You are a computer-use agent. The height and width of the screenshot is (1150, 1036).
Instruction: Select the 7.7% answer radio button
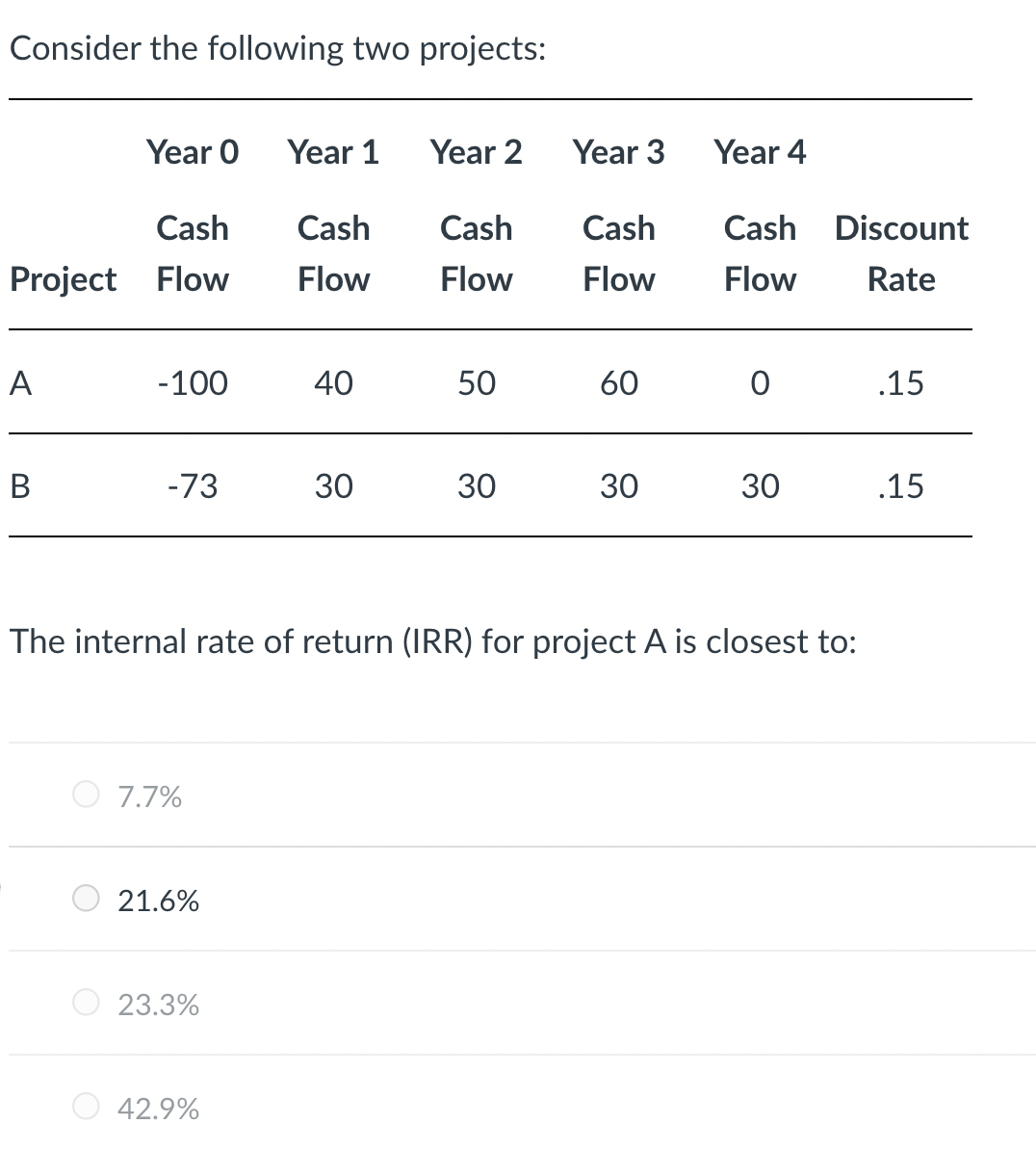click(x=86, y=794)
